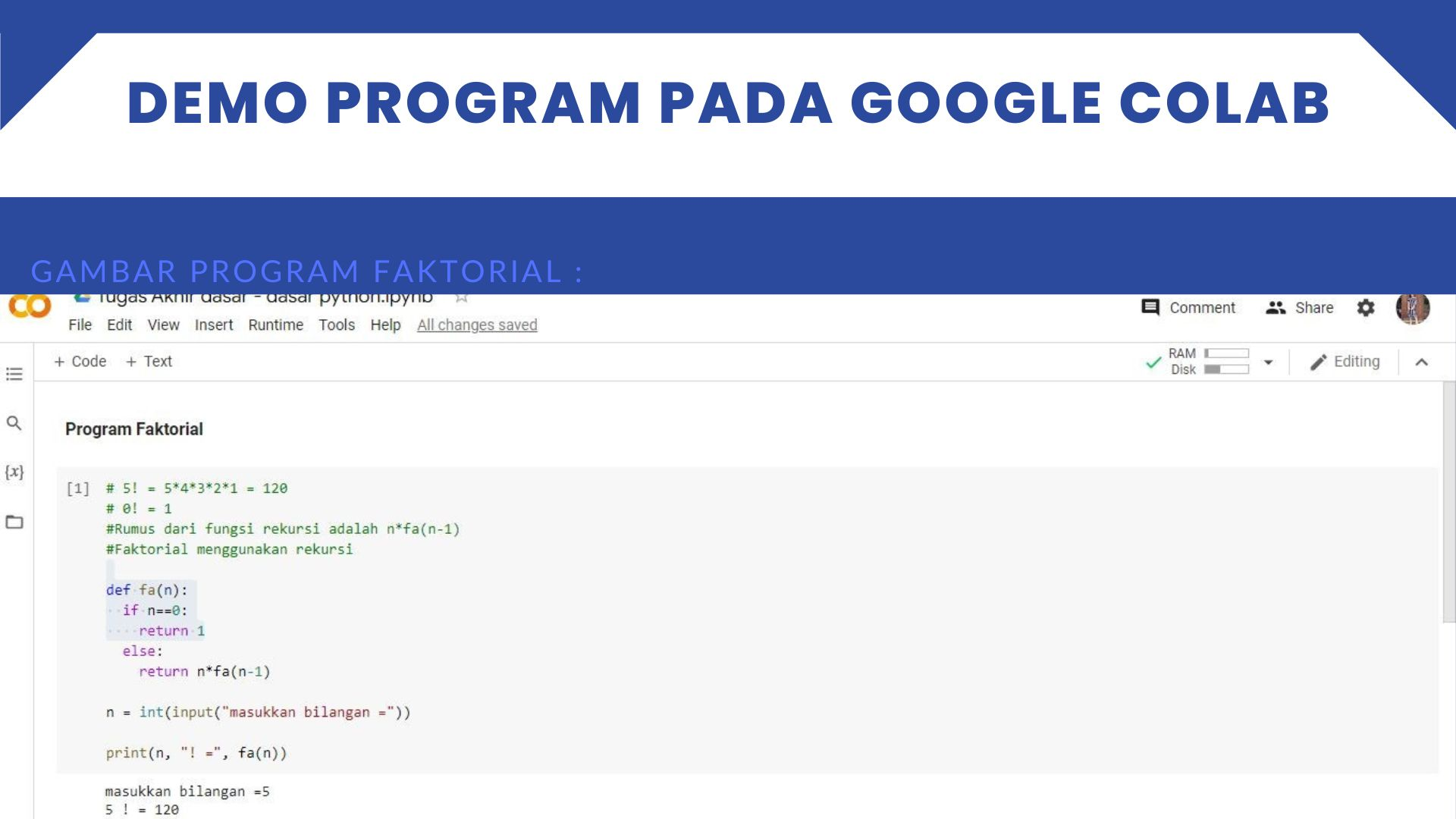Click the output line 'masukkan bilangan =5'
The height and width of the screenshot is (819, 1456).
[187, 792]
